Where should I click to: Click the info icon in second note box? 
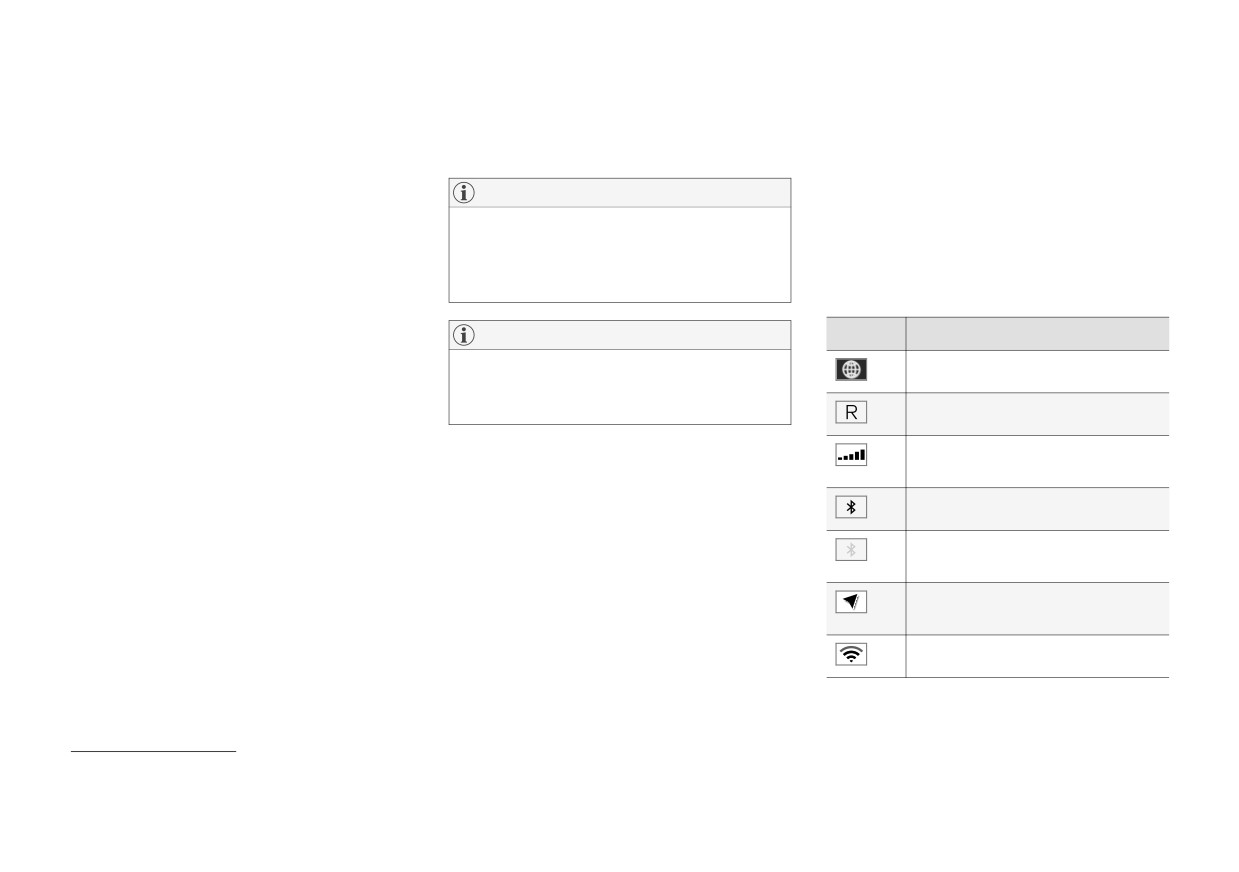click(464, 336)
